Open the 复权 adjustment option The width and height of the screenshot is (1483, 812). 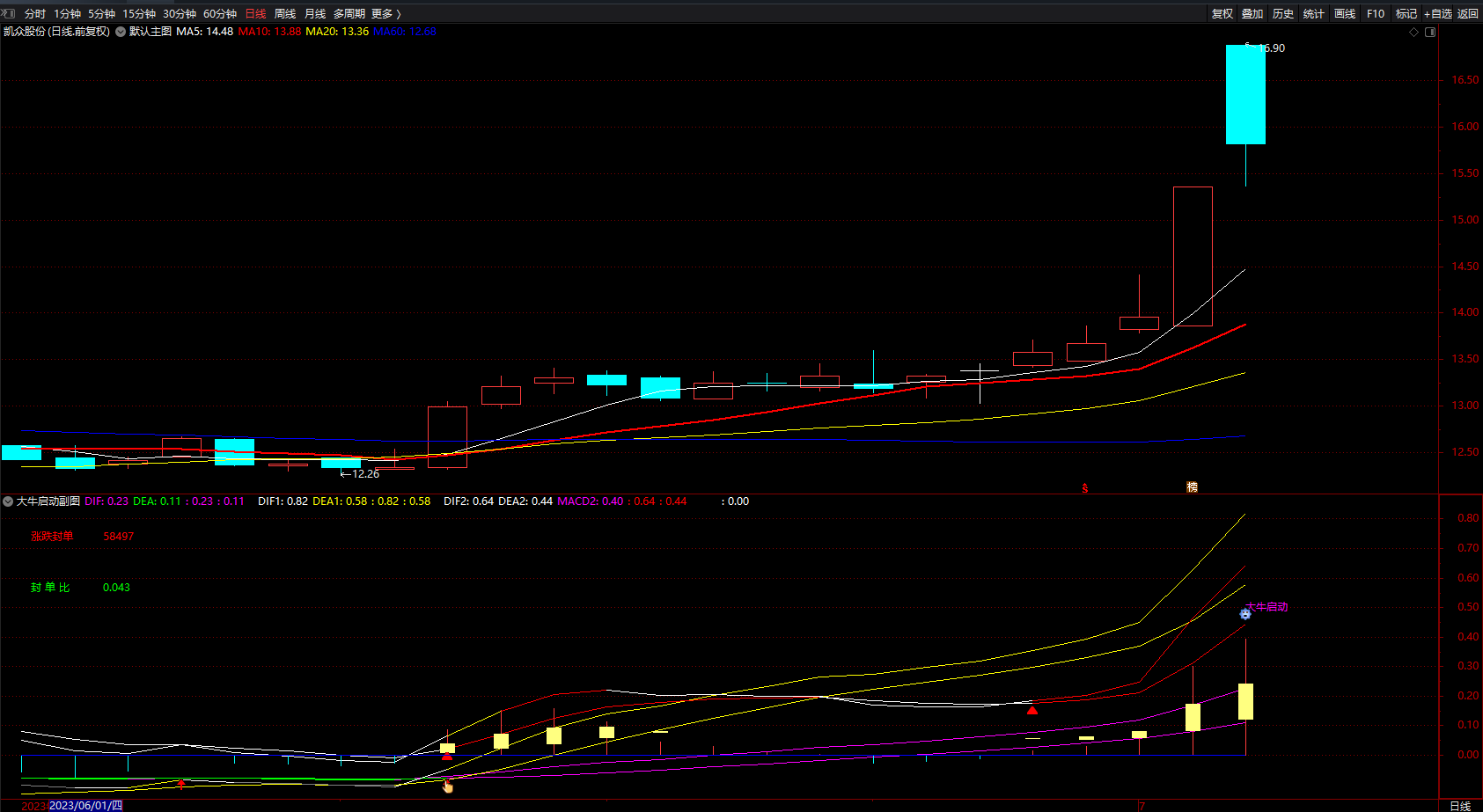(x=1222, y=14)
